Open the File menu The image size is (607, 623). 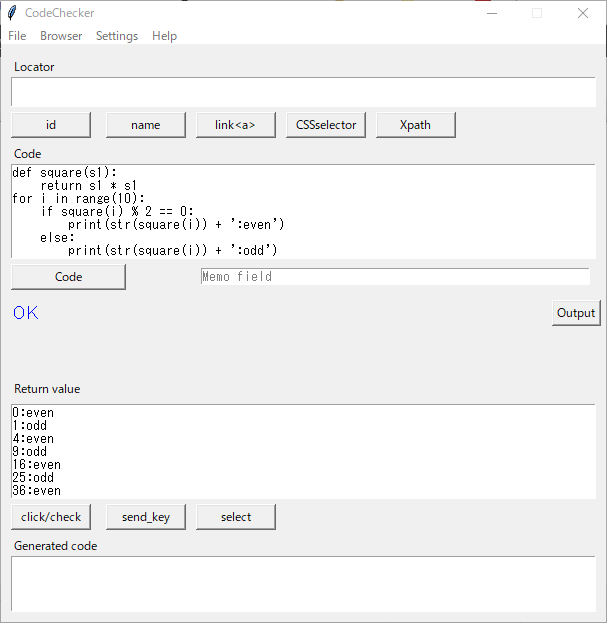pyautogui.click(x=17, y=36)
